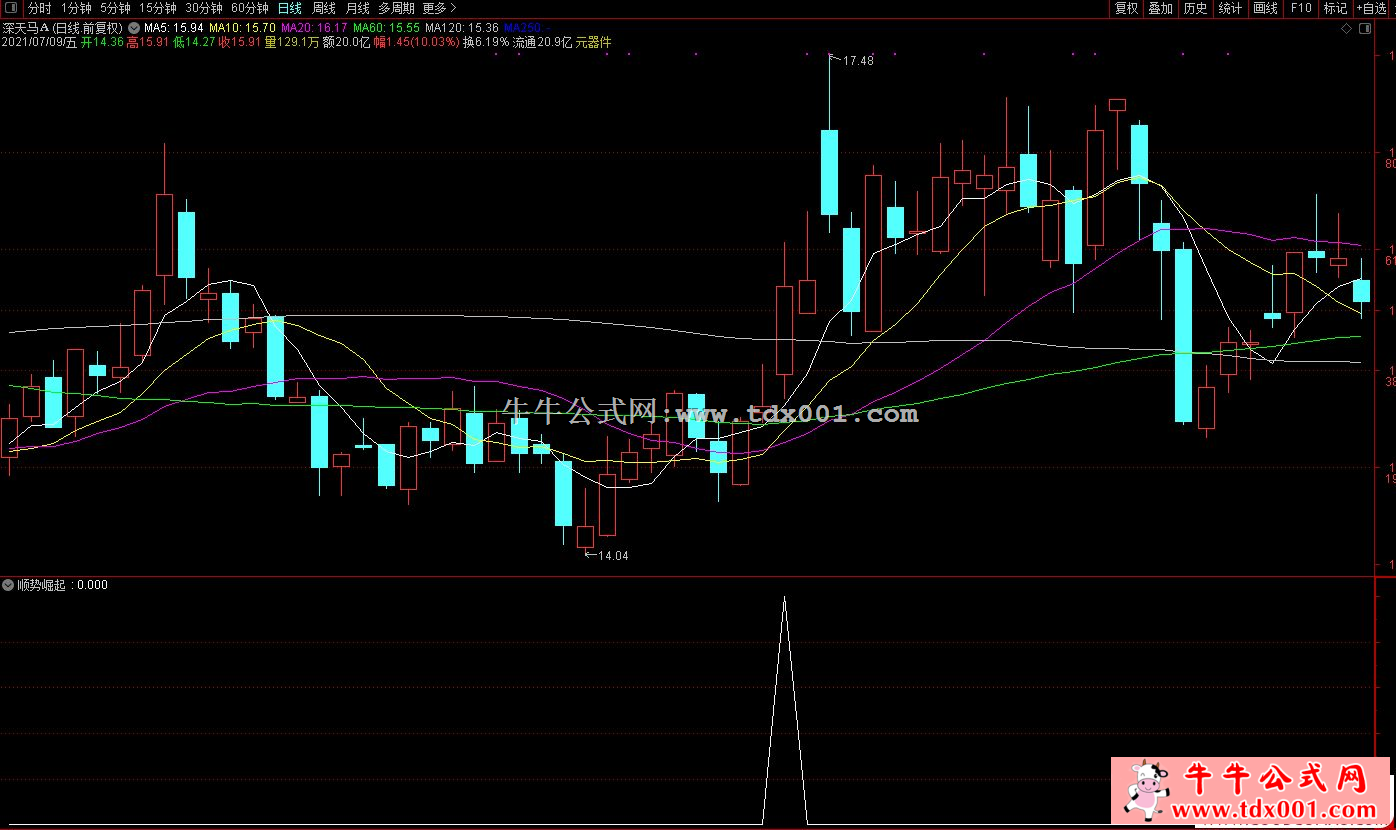This screenshot has width=1396, height=830.
Task: Click the 幅1.45(10.03%) change value
Action: coord(417,43)
